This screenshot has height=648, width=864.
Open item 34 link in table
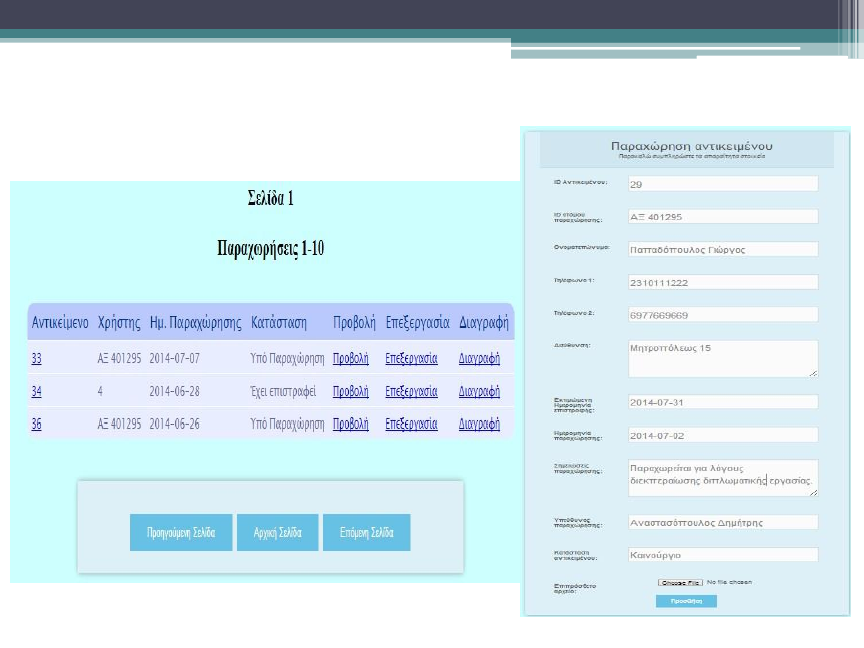[36, 391]
